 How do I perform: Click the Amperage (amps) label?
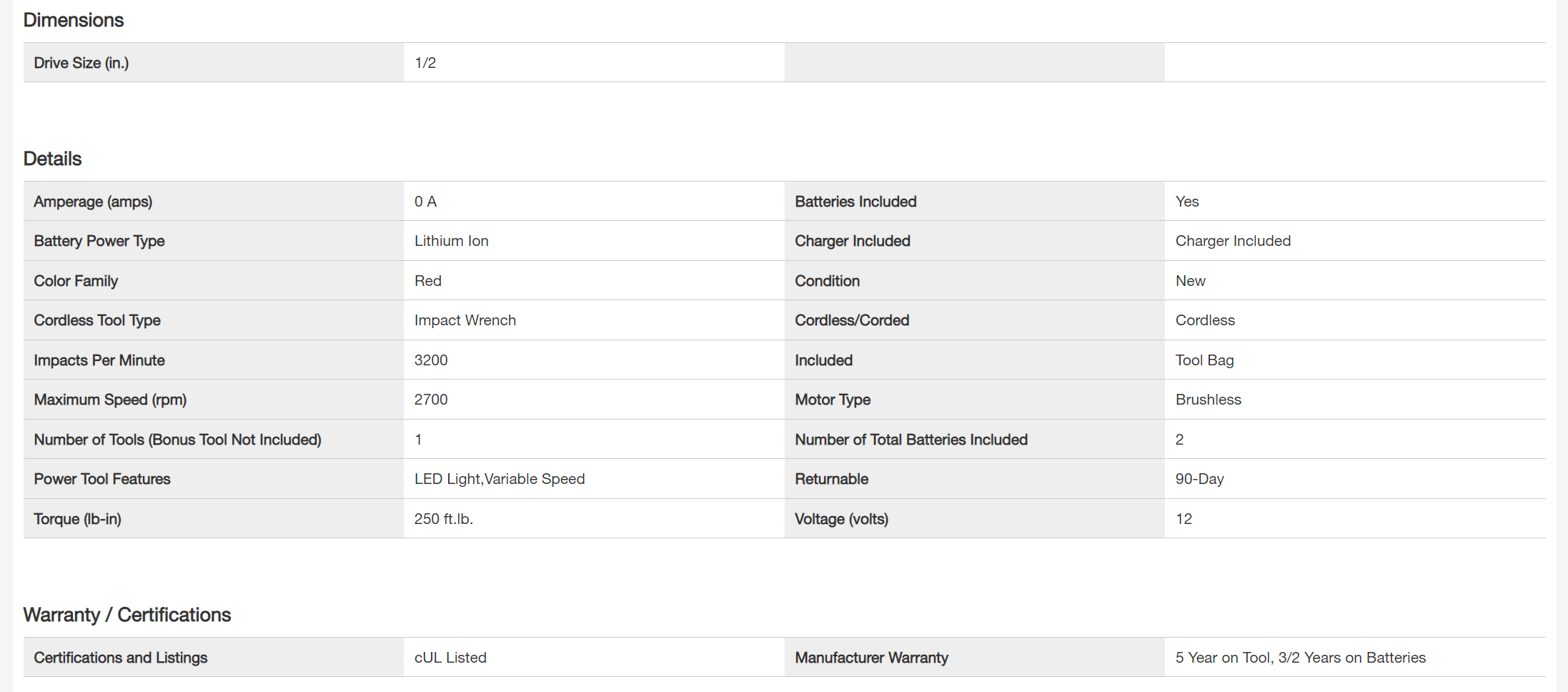[93, 202]
